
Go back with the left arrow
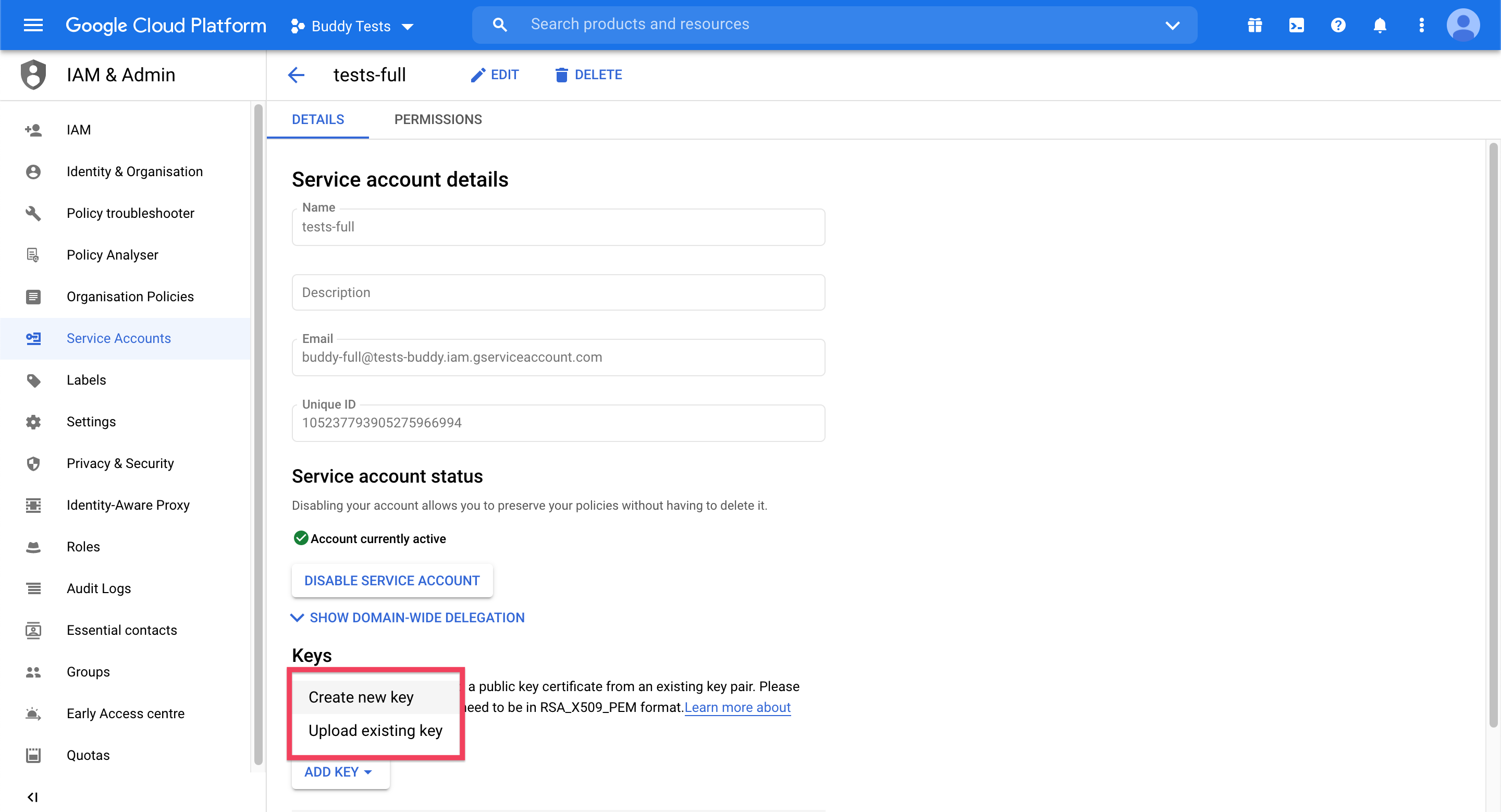point(296,75)
